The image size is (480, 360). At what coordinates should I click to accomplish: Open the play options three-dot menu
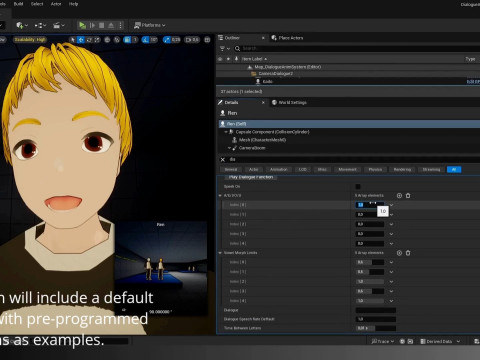click(x=120, y=25)
